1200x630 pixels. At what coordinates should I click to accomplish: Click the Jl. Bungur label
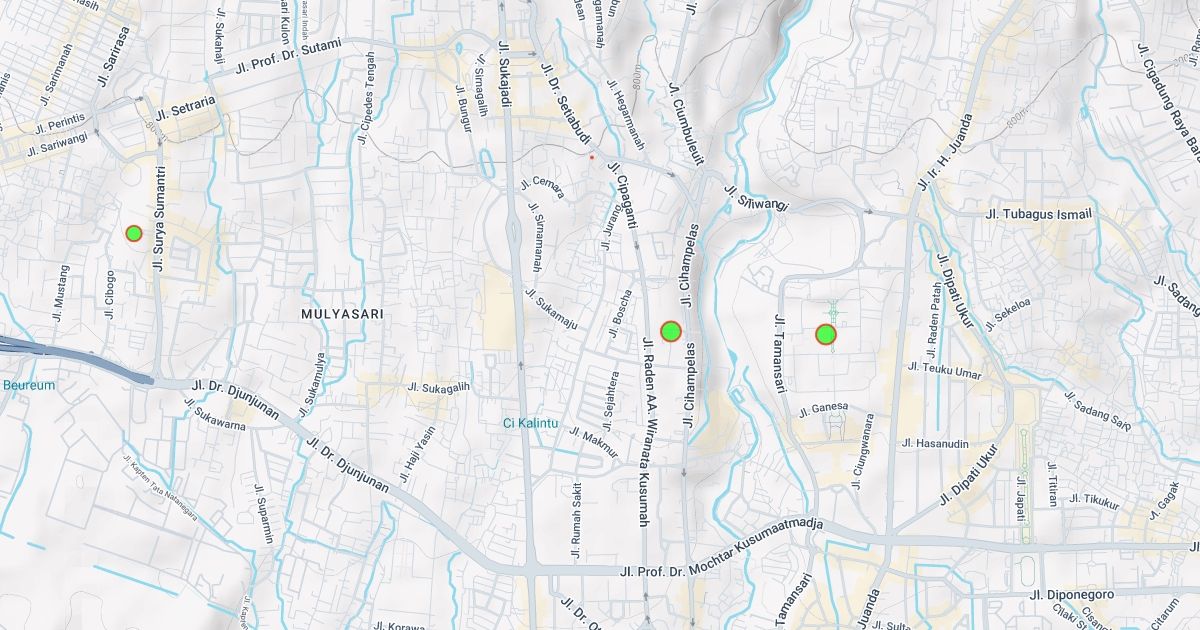[x=464, y=108]
